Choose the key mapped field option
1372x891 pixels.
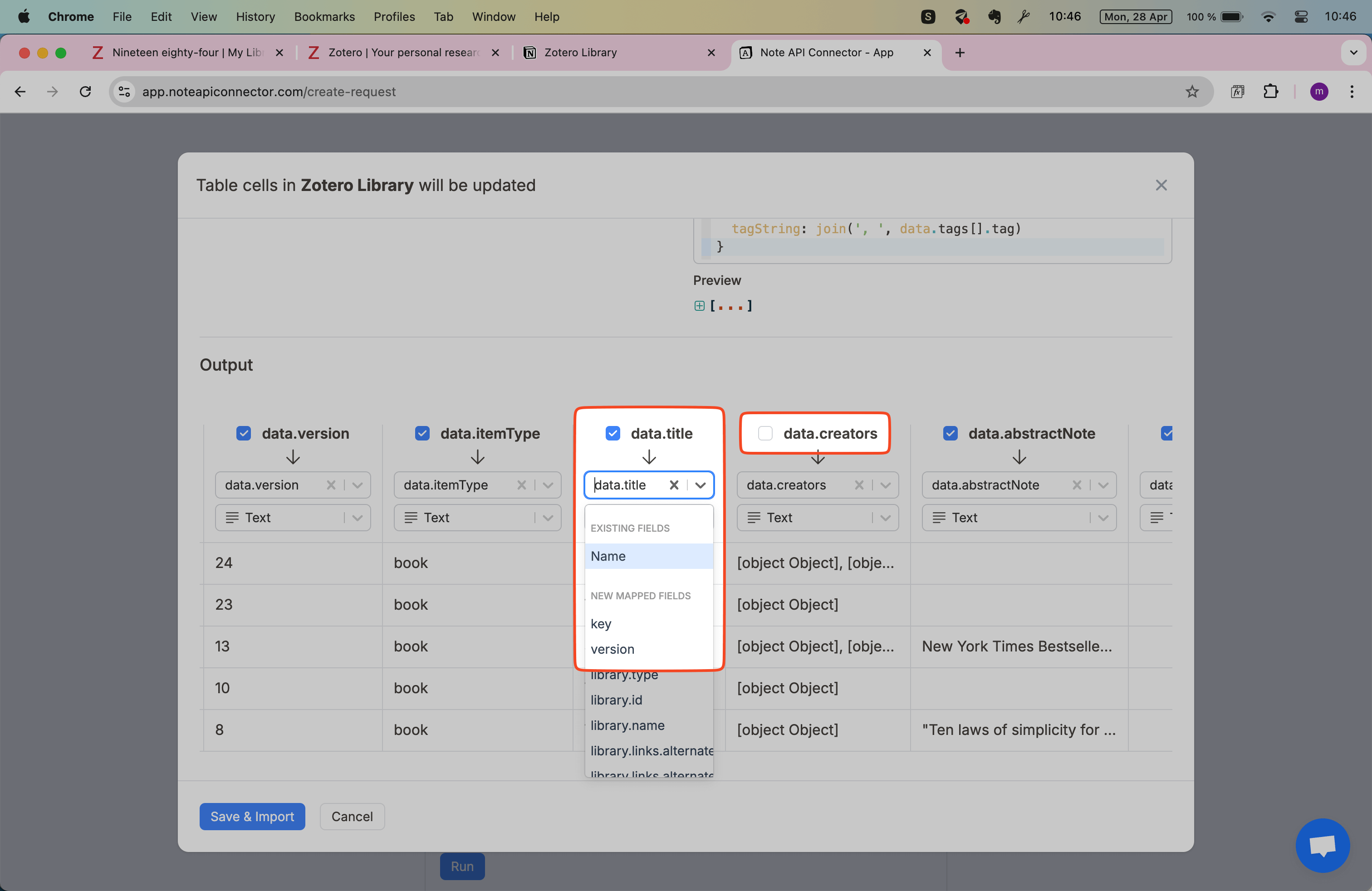(649, 624)
